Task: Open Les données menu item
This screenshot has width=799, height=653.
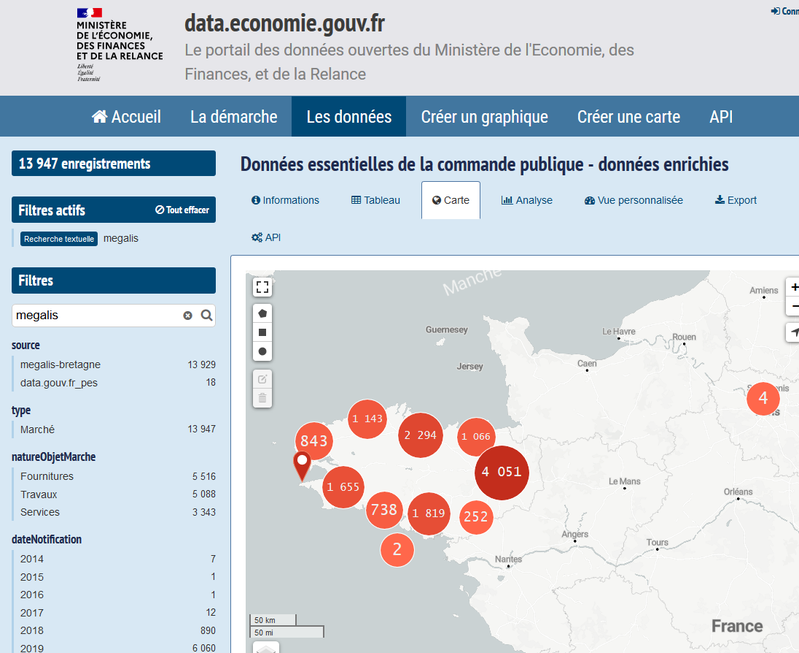Action: tap(349, 117)
